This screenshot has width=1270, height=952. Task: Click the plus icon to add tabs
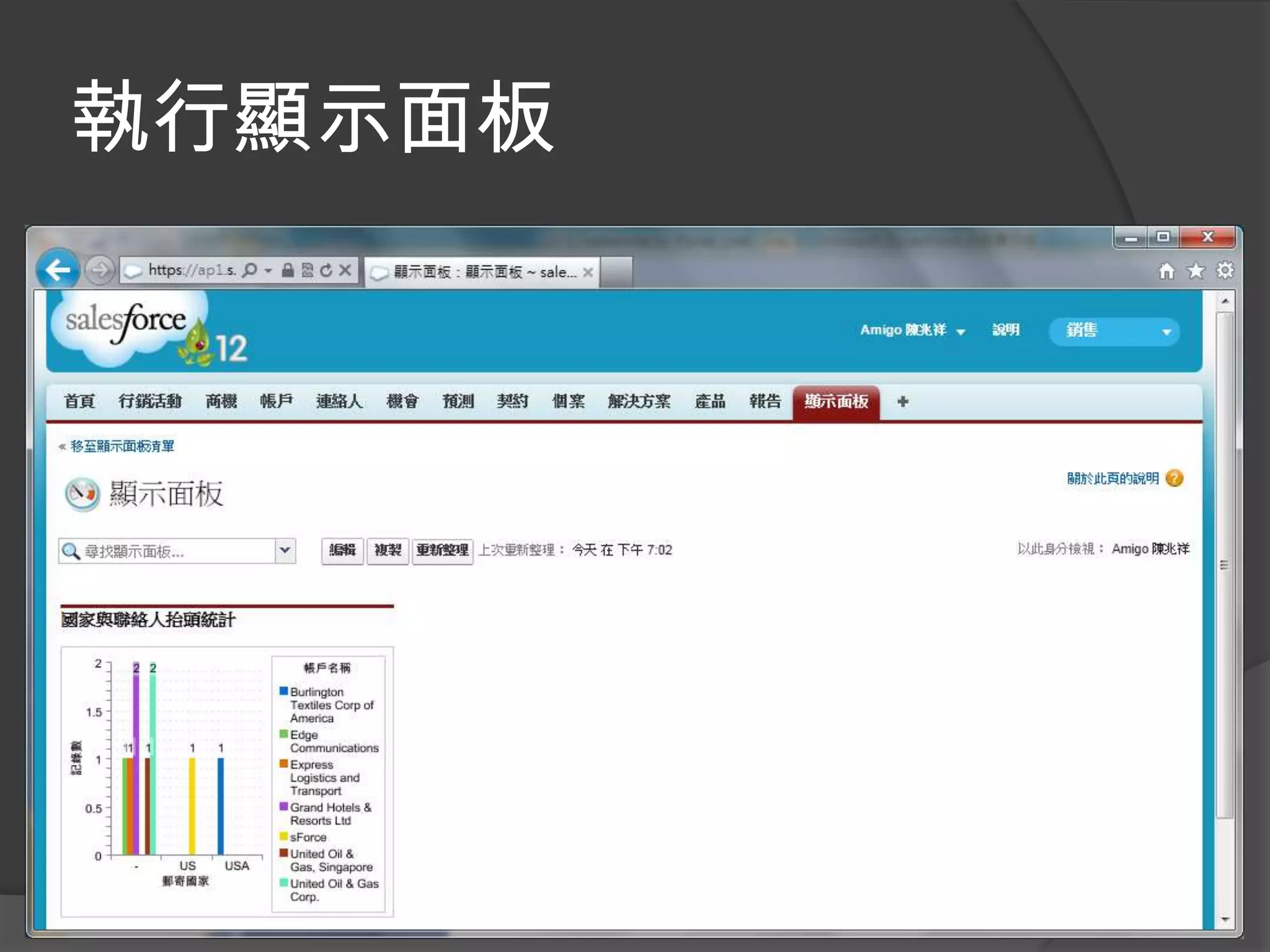coord(903,402)
